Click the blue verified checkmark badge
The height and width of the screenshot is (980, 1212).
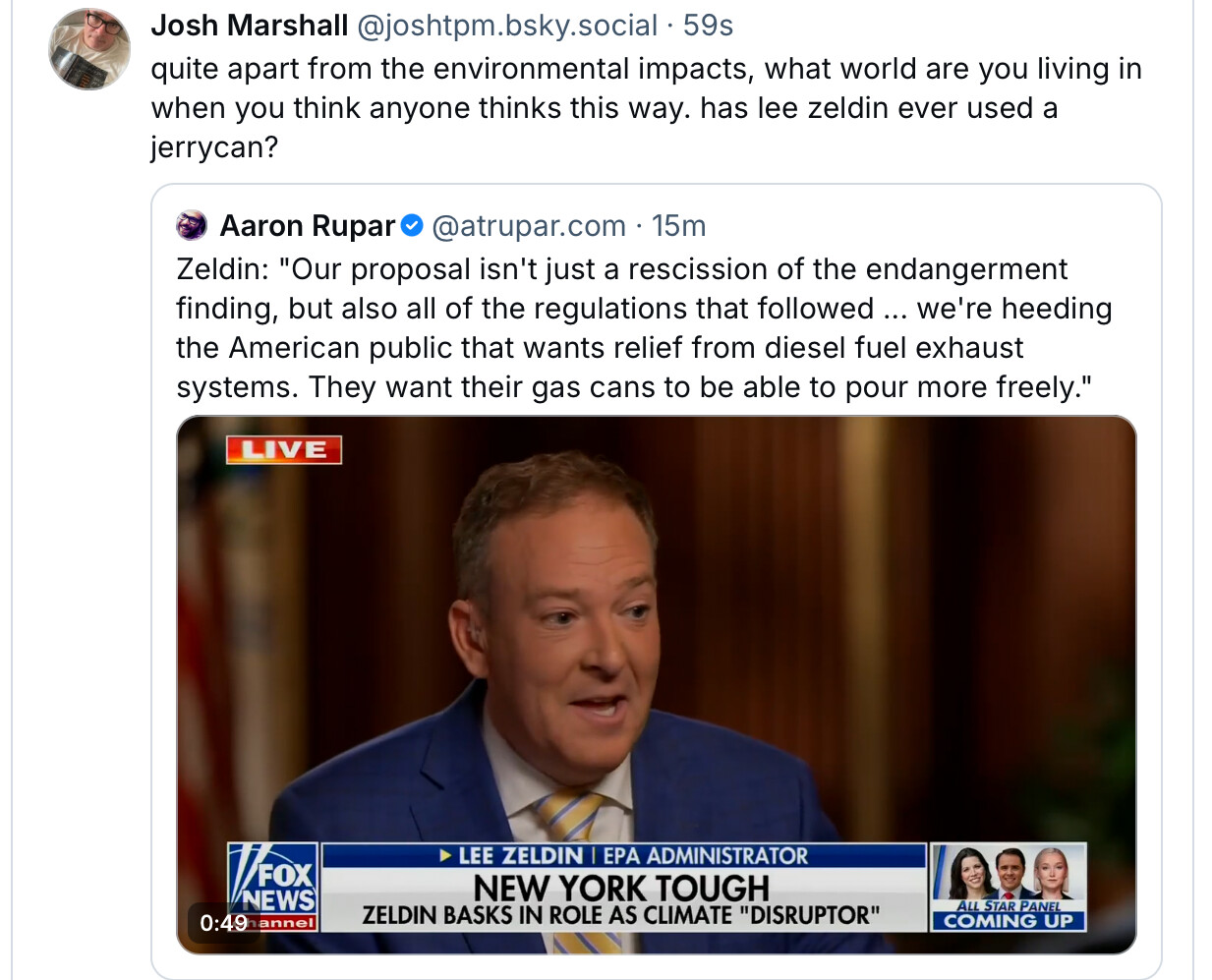413,226
